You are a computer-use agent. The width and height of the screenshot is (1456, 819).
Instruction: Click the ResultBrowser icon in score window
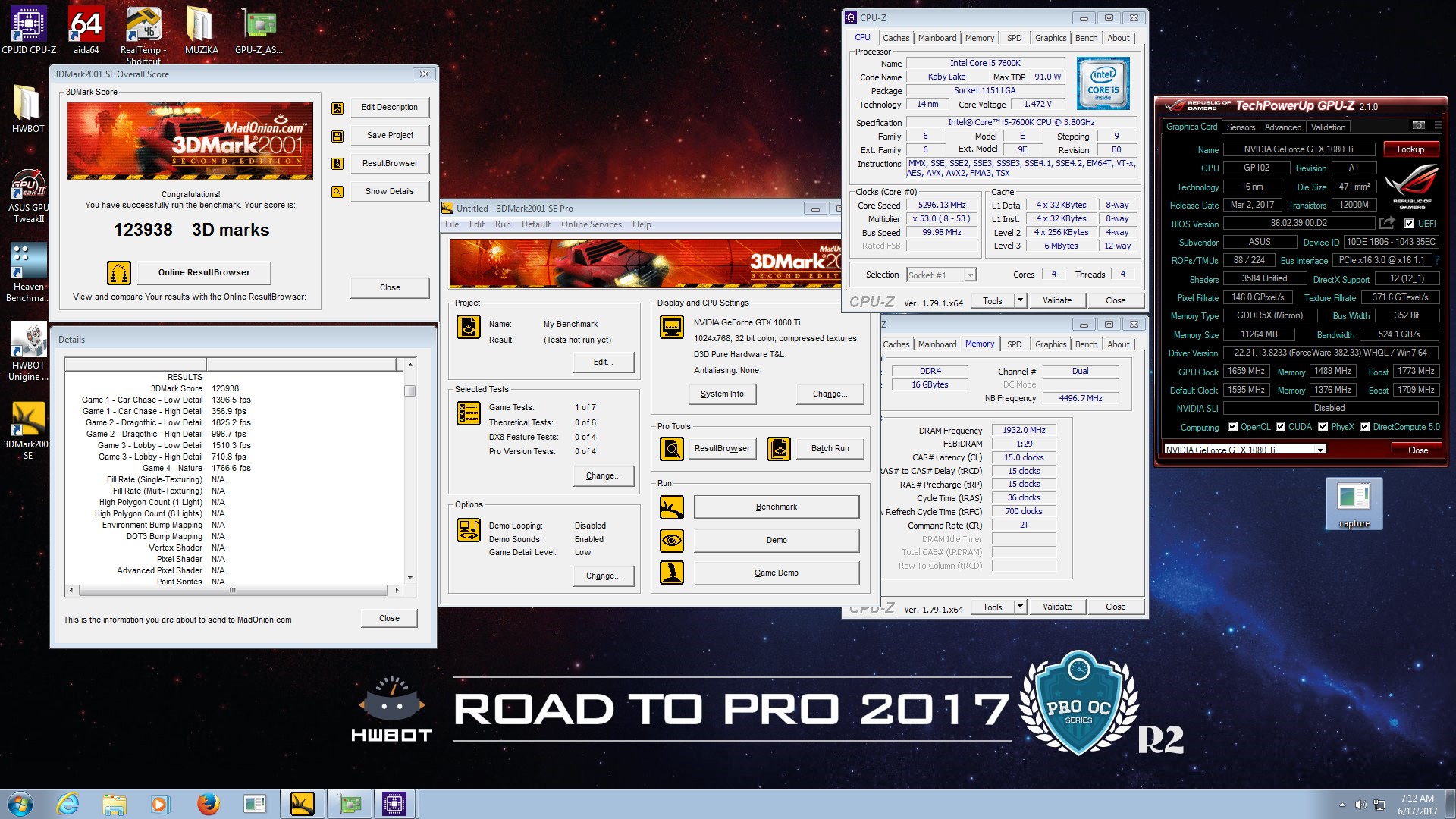pyautogui.click(x=337, y=164)
